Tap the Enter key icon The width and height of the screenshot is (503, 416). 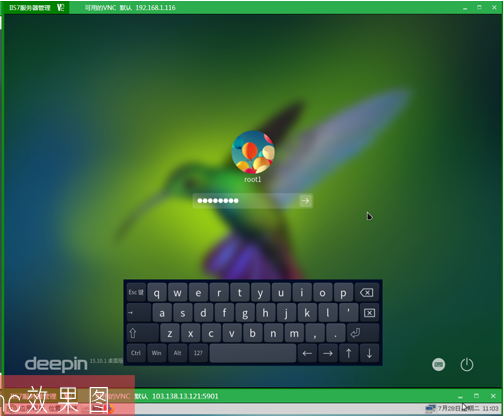coord(363,333)
